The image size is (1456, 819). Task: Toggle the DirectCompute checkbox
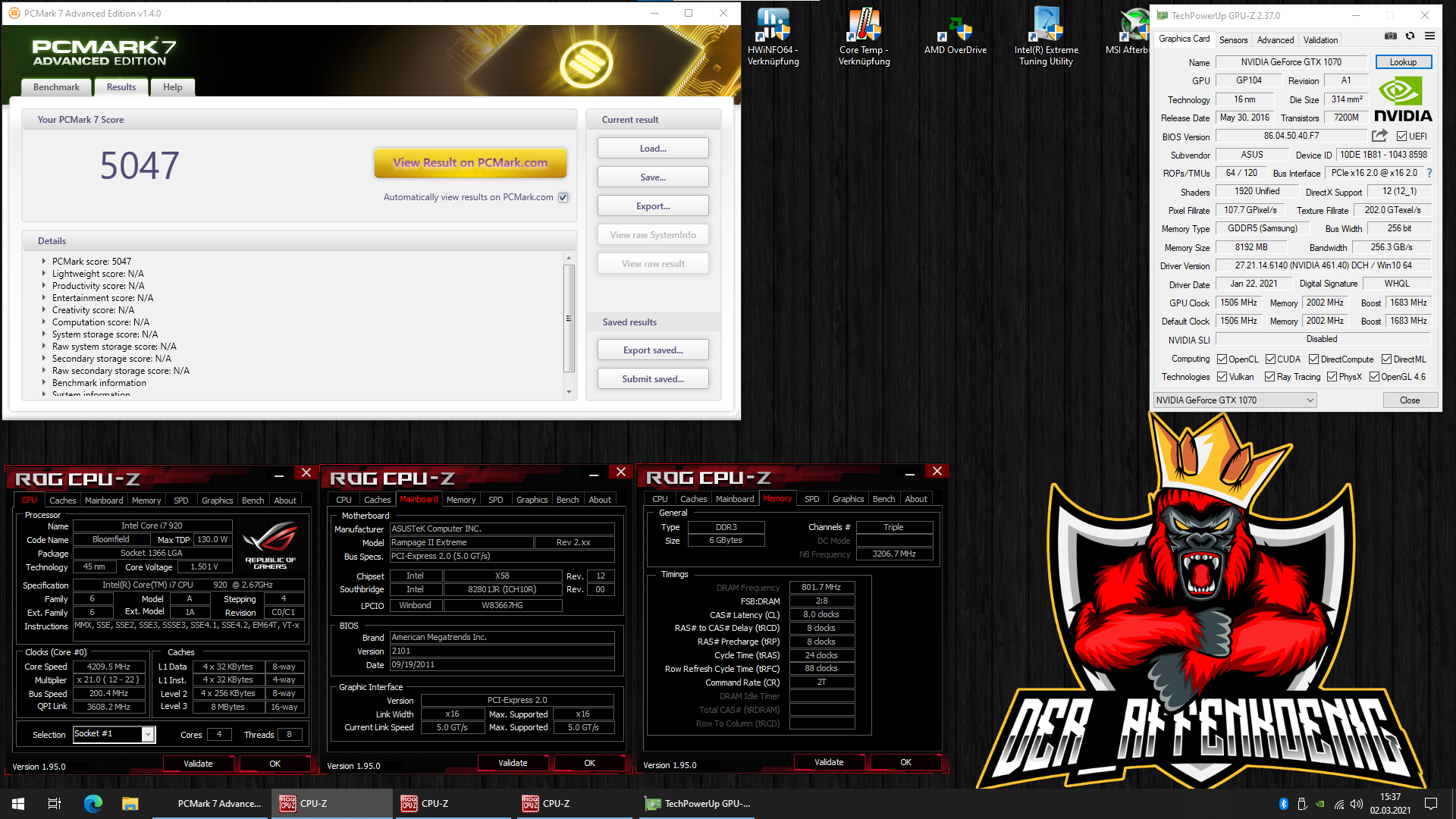pyautogui.click(x=1313, y=359)
